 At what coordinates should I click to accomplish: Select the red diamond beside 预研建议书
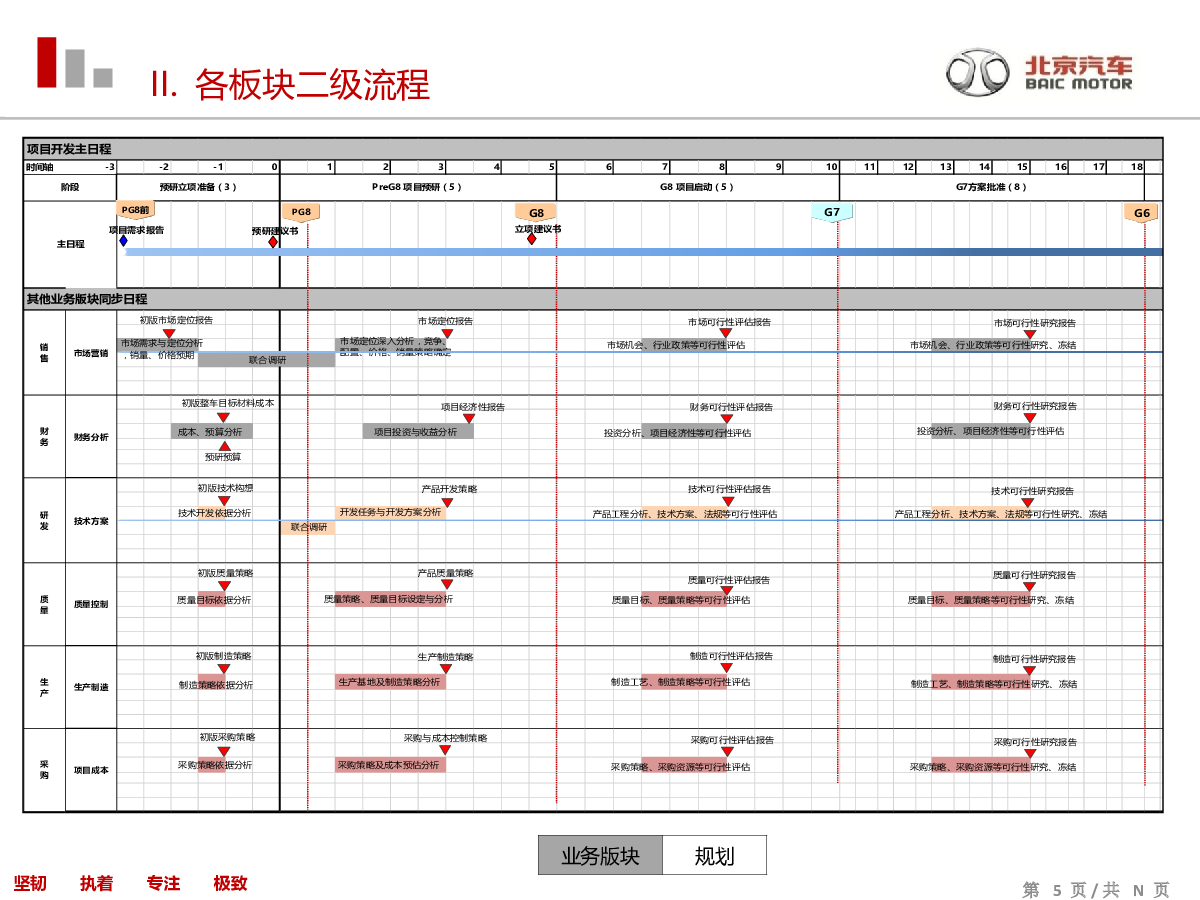[273, 242]
